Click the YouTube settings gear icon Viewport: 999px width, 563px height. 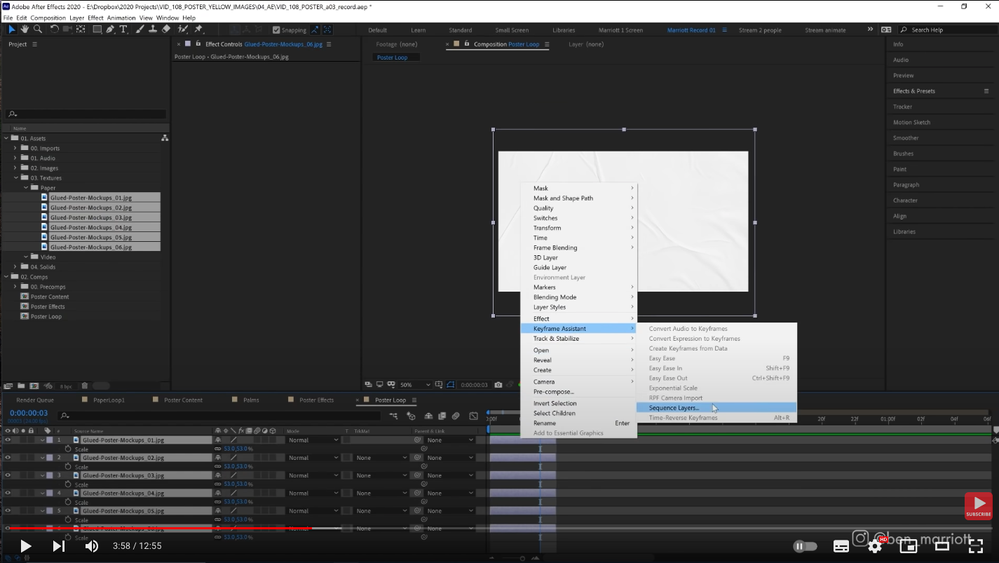(x=875, y=546)
